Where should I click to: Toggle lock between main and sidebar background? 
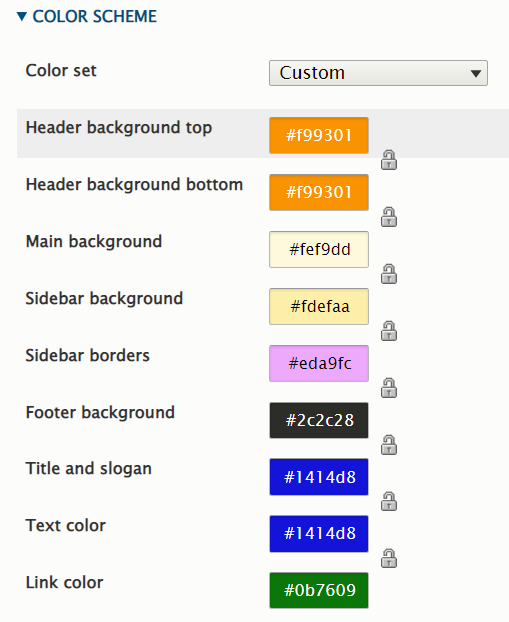click(x=389, y=274)
